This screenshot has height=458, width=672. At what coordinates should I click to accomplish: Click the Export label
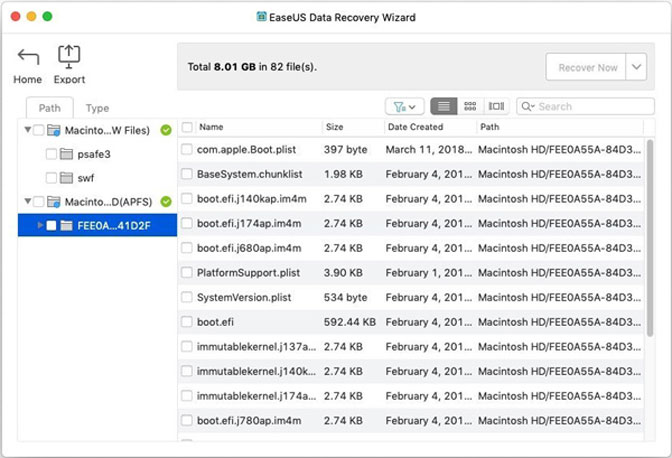(69, 80)
